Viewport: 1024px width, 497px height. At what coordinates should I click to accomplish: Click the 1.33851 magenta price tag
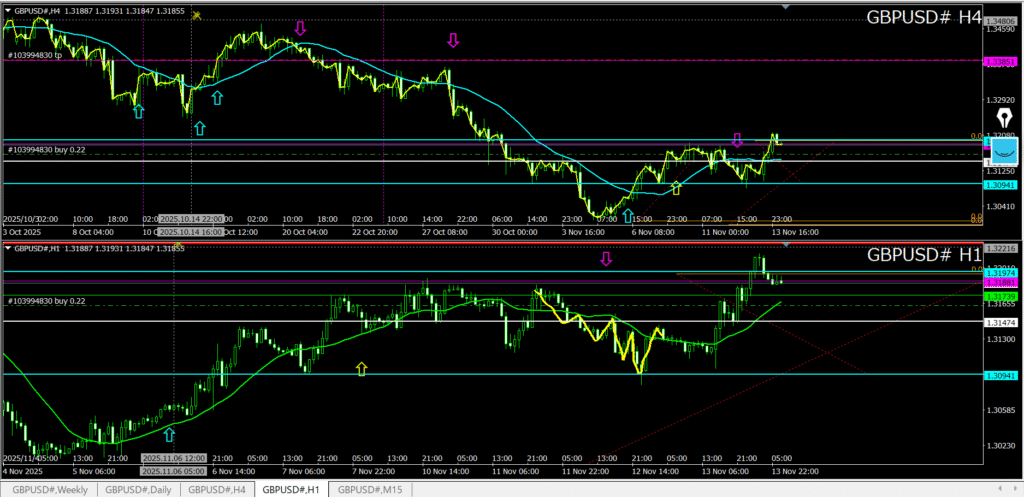[1000, 62]
